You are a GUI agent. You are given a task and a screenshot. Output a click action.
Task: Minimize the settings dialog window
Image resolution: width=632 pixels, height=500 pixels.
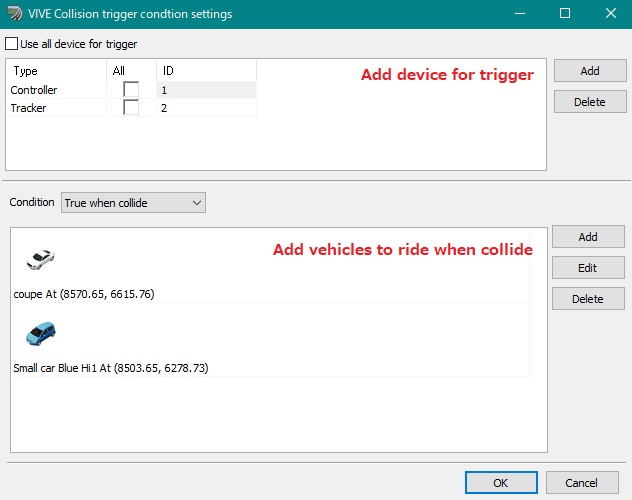click(x=520, y=13)
